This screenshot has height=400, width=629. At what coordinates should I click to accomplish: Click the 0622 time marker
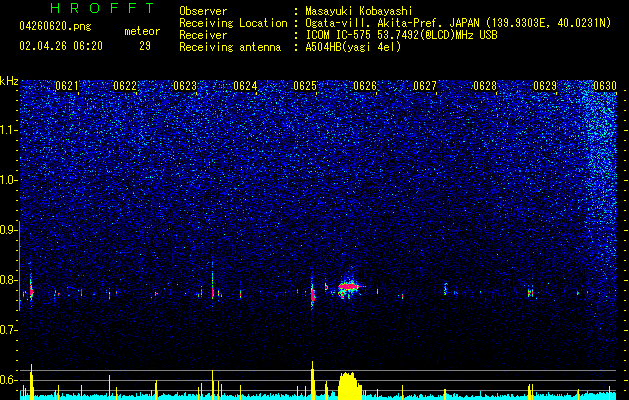coord(125,86)
